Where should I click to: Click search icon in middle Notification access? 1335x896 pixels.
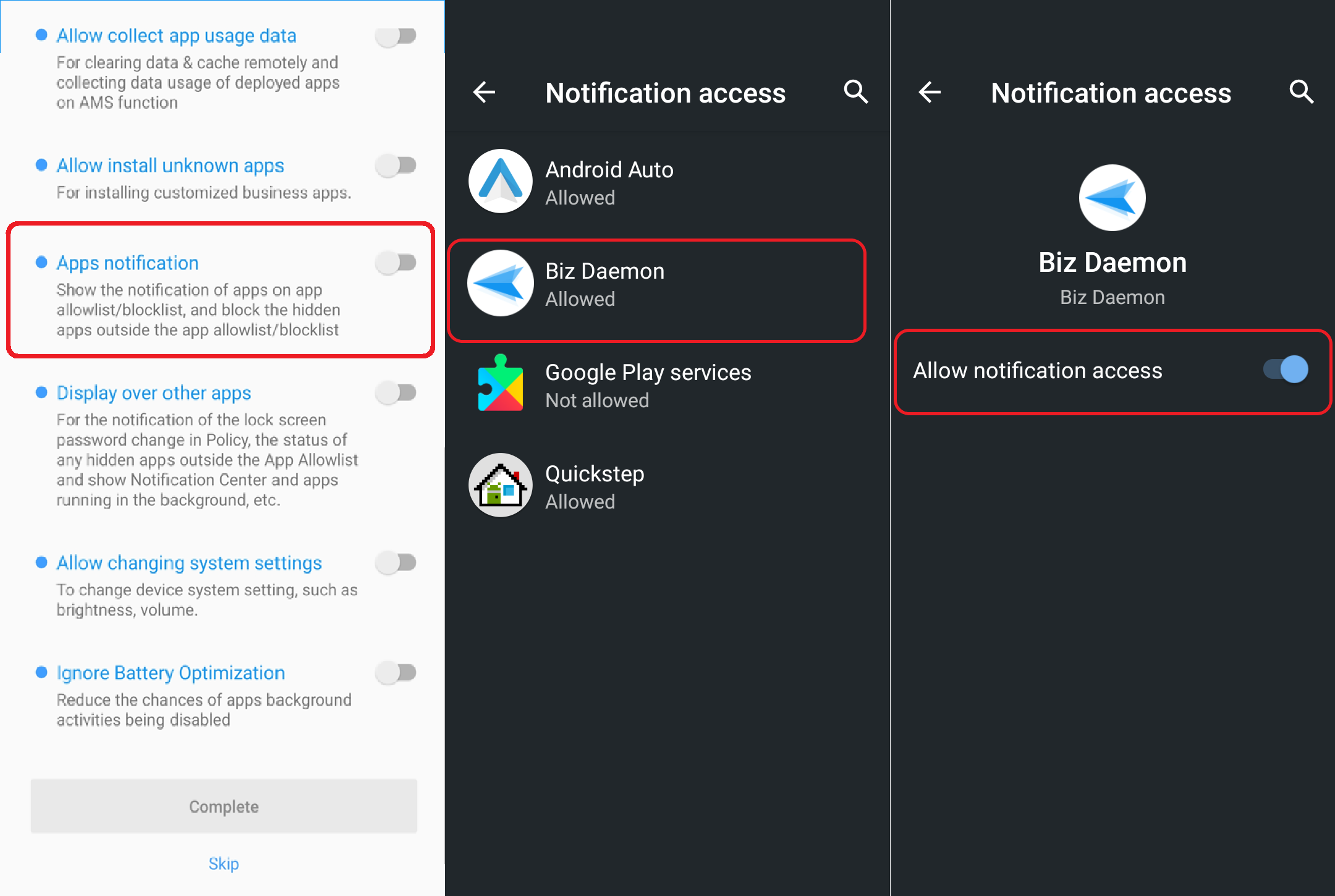[856, 92]
